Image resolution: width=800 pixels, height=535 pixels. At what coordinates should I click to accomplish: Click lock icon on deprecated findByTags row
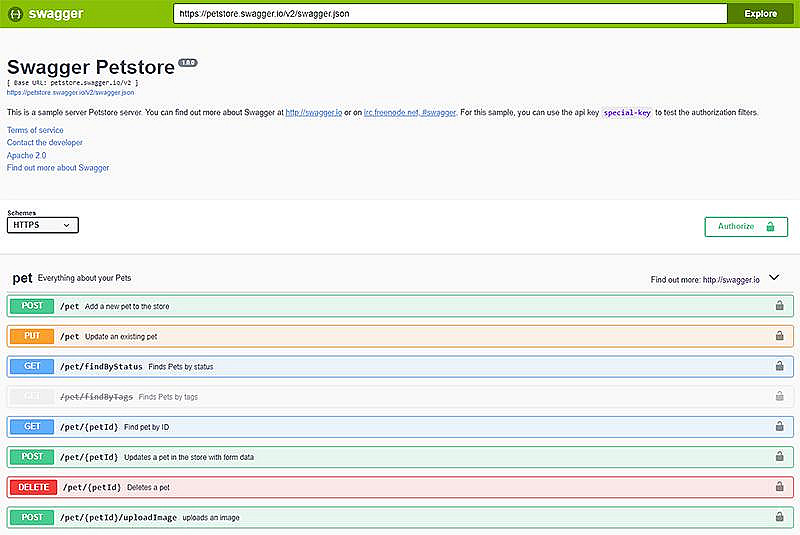click(x=779, y=396)
